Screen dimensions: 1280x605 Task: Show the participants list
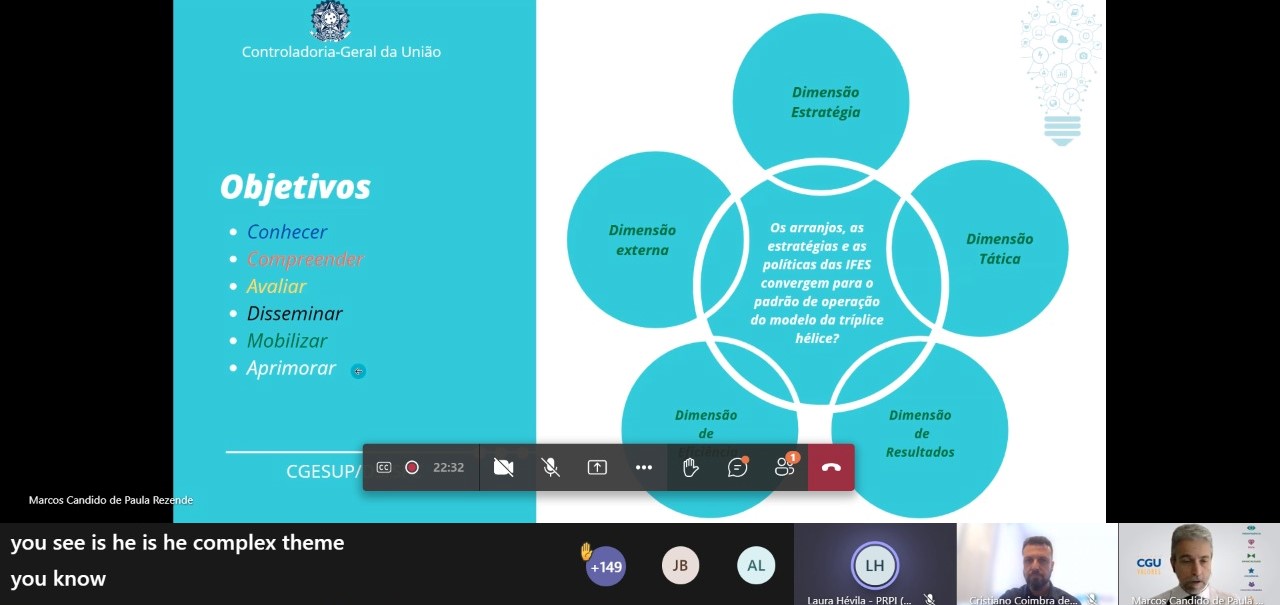click(785, 467)
